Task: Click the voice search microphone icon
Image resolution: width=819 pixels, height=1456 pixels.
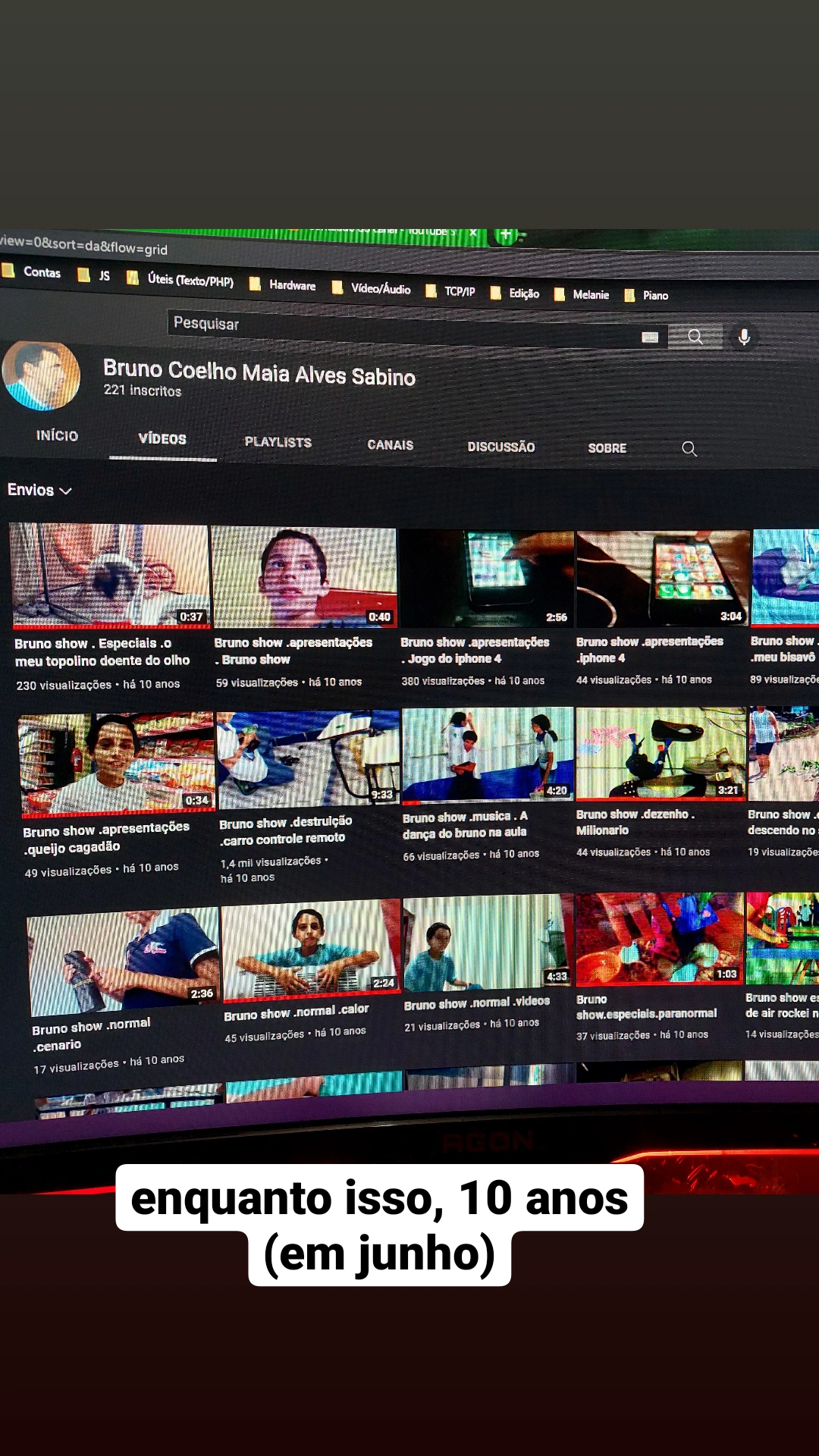Action: click(744, 337)
